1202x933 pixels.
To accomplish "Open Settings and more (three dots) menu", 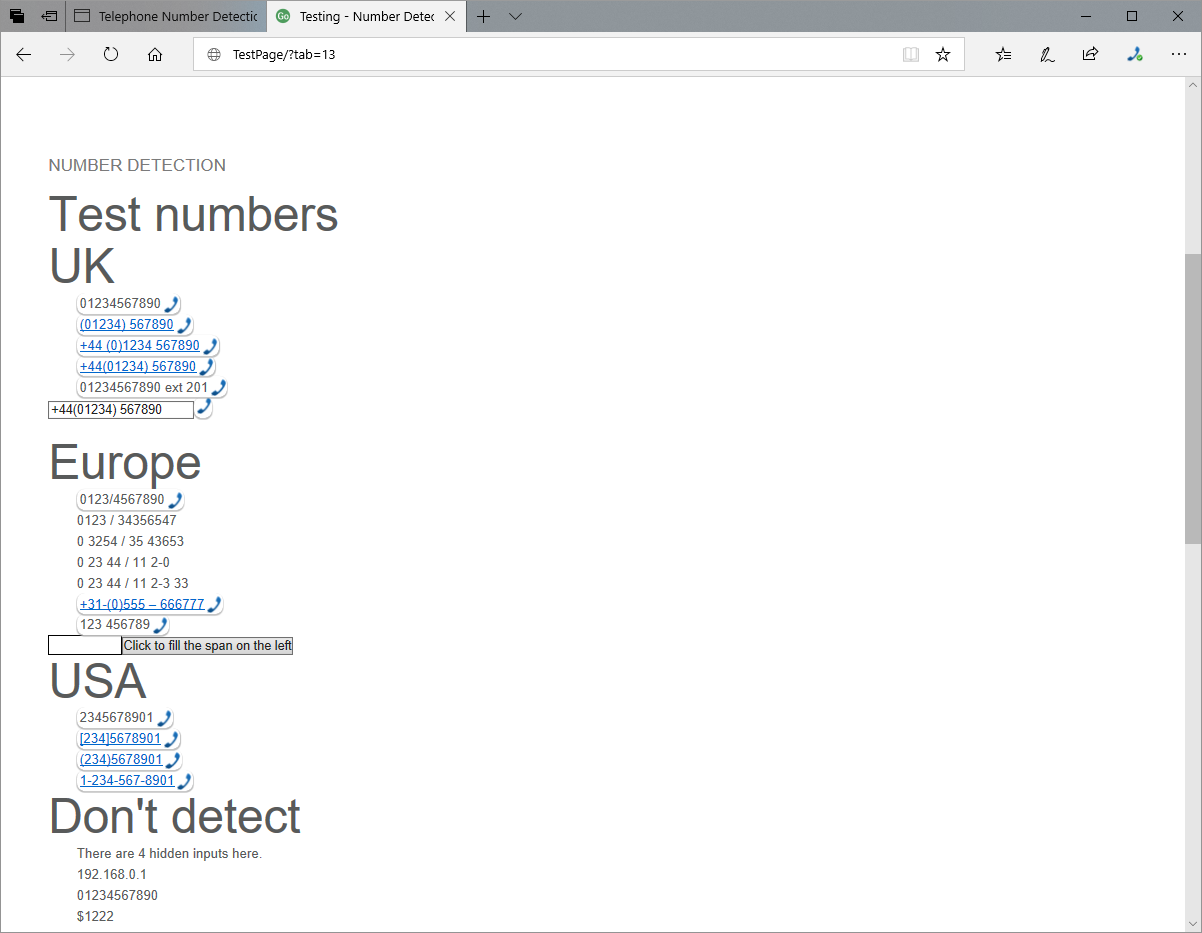I will tap(1178, 55).
